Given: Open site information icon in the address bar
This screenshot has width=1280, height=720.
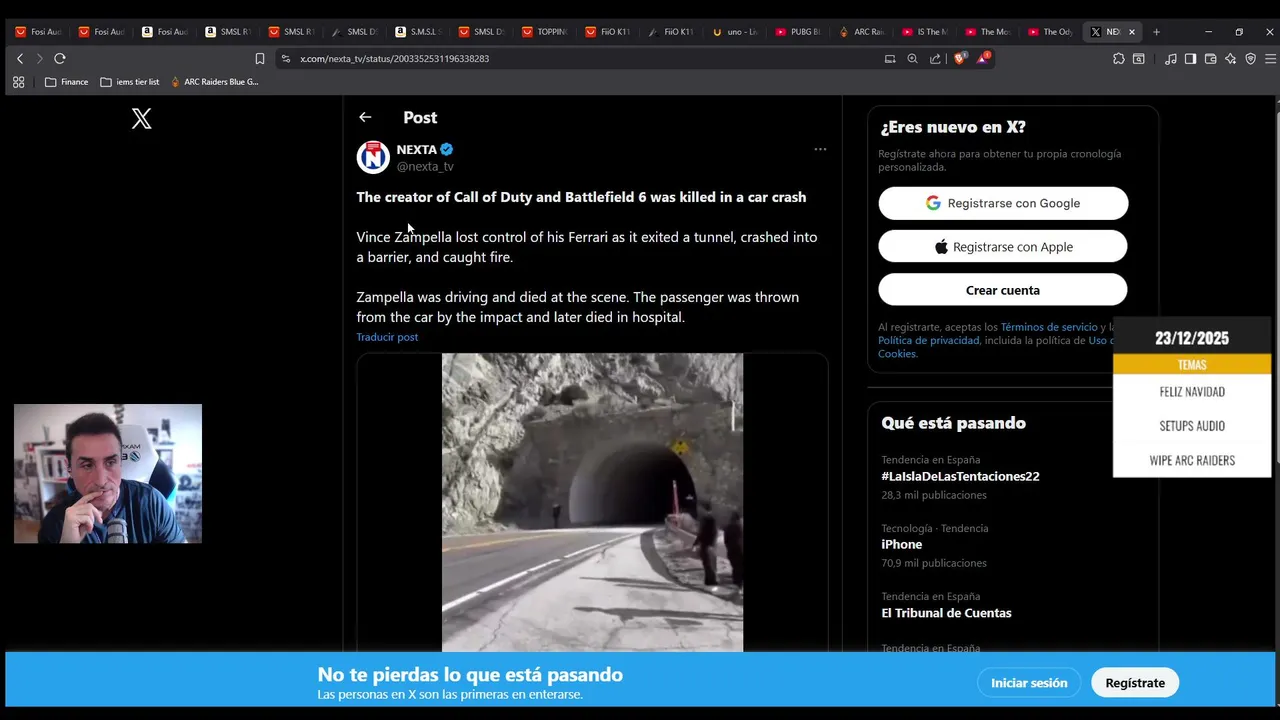Looking at the screenshot, I should pyautogui.click(x=285, y=59).
